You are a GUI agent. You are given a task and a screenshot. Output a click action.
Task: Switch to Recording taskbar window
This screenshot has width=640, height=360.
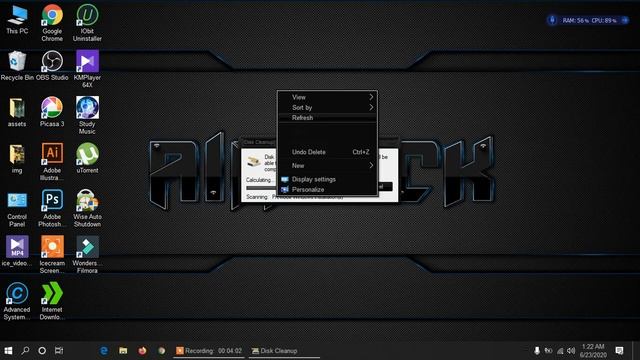209,351
